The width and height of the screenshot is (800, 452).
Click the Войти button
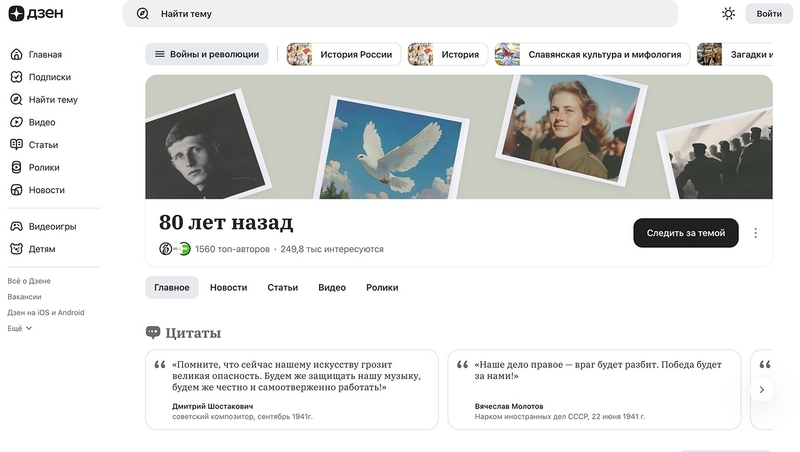pos(769,14)
